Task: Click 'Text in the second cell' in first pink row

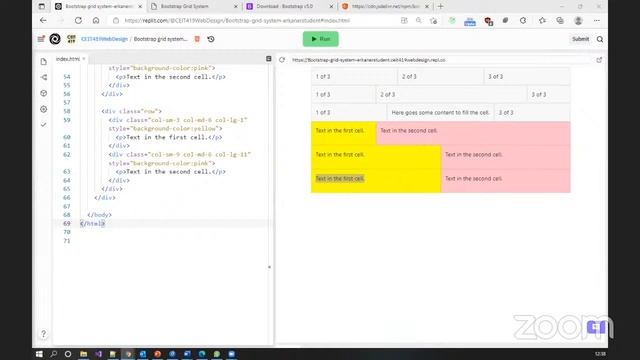Action: point(409,131)
